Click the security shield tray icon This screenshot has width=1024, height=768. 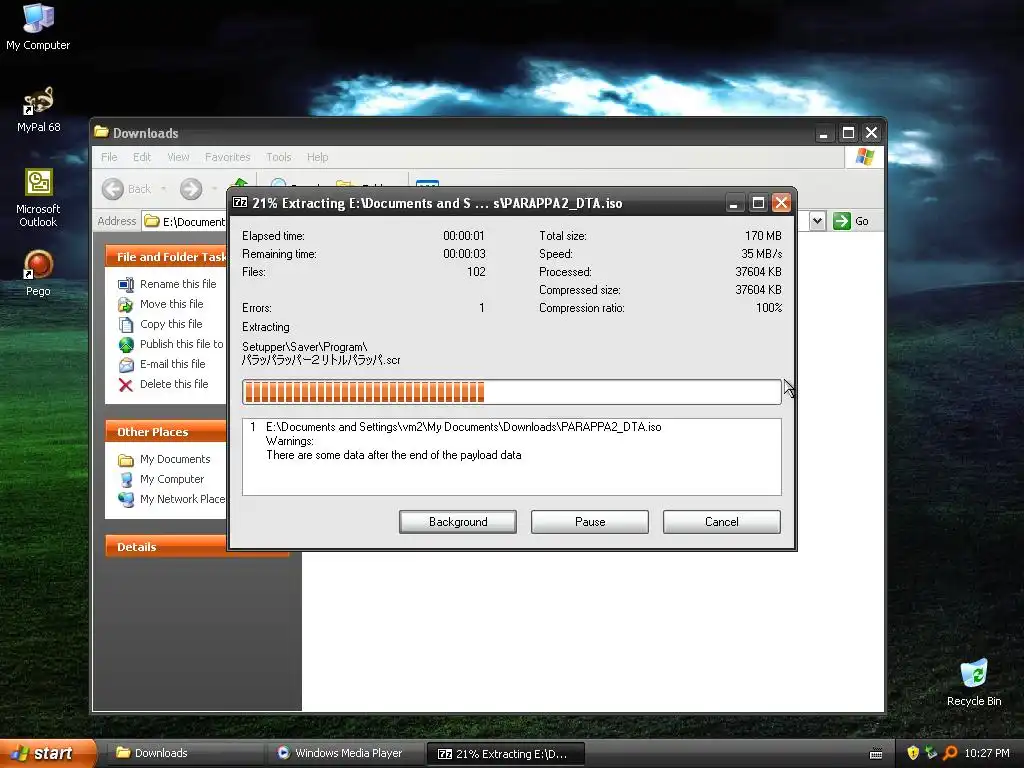click(912, 753)
